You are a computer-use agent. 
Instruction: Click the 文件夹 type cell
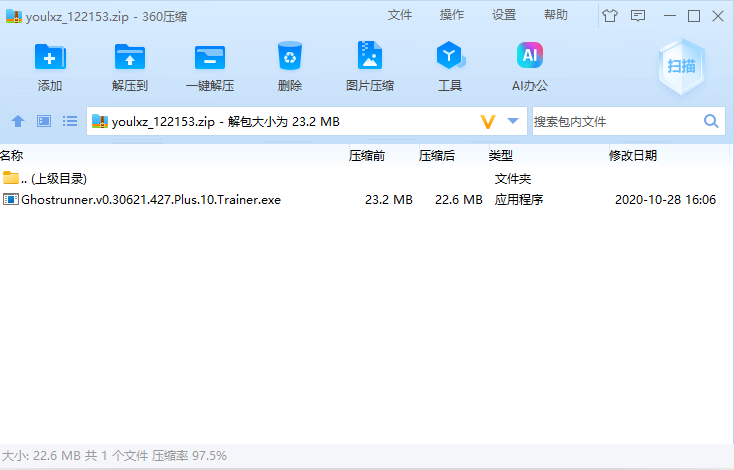coord(513,179)
